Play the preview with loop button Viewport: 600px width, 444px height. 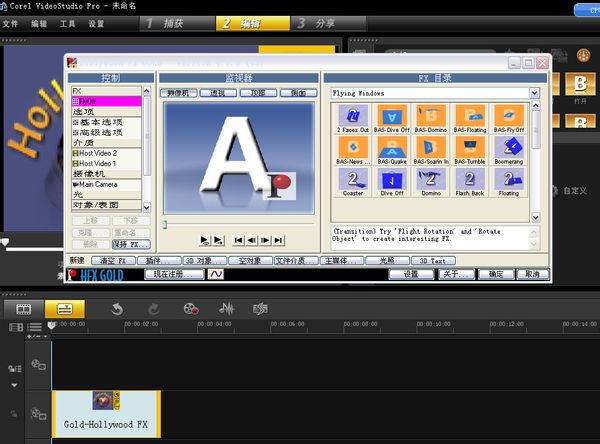click(205, 240)
